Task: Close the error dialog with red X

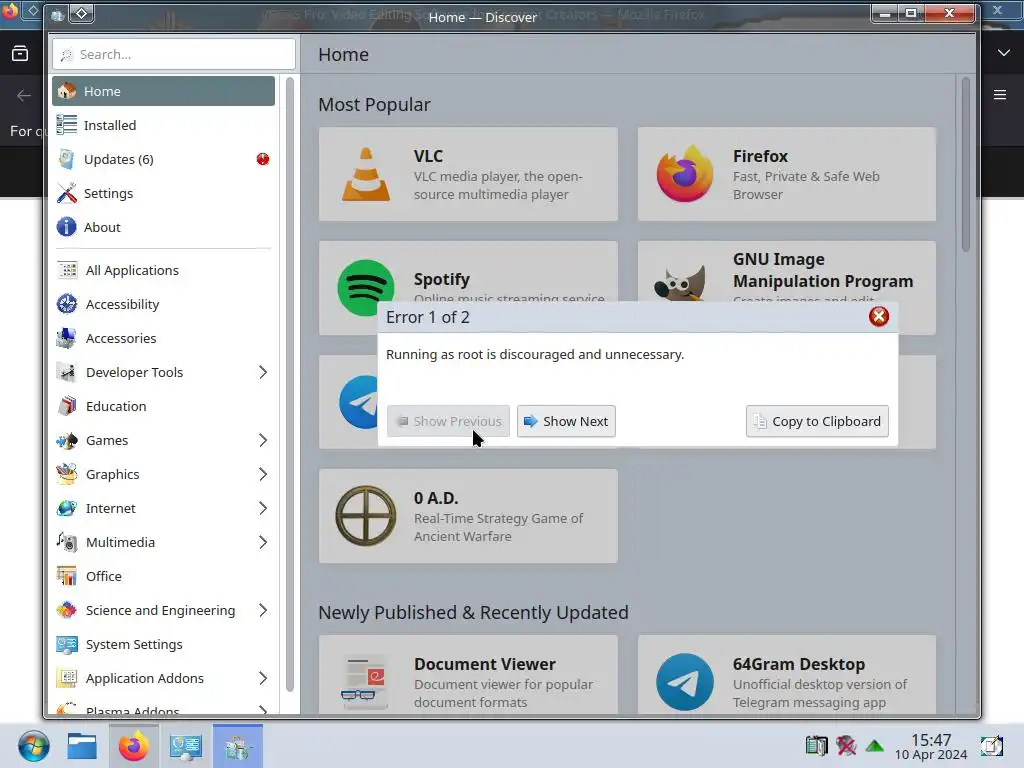Action: point(878,317)
